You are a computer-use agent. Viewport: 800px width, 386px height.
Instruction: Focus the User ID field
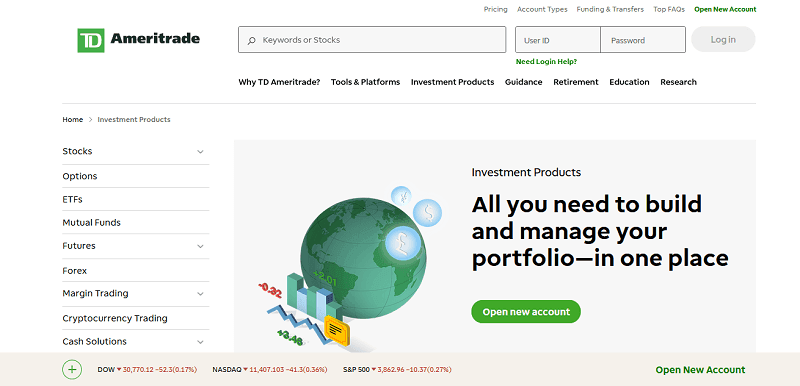tap(558, 40)
